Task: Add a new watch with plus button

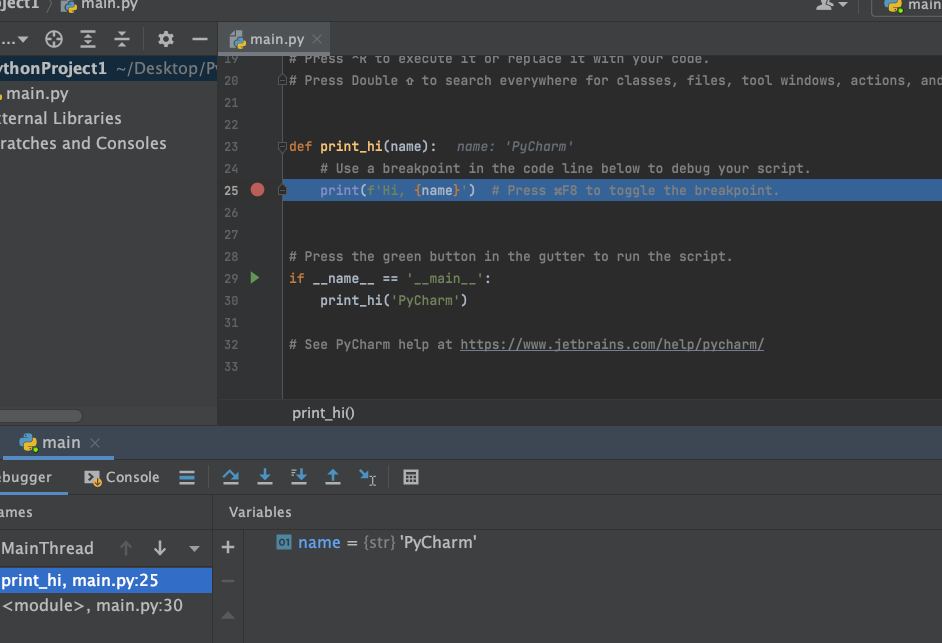Action: pos(228,547)
